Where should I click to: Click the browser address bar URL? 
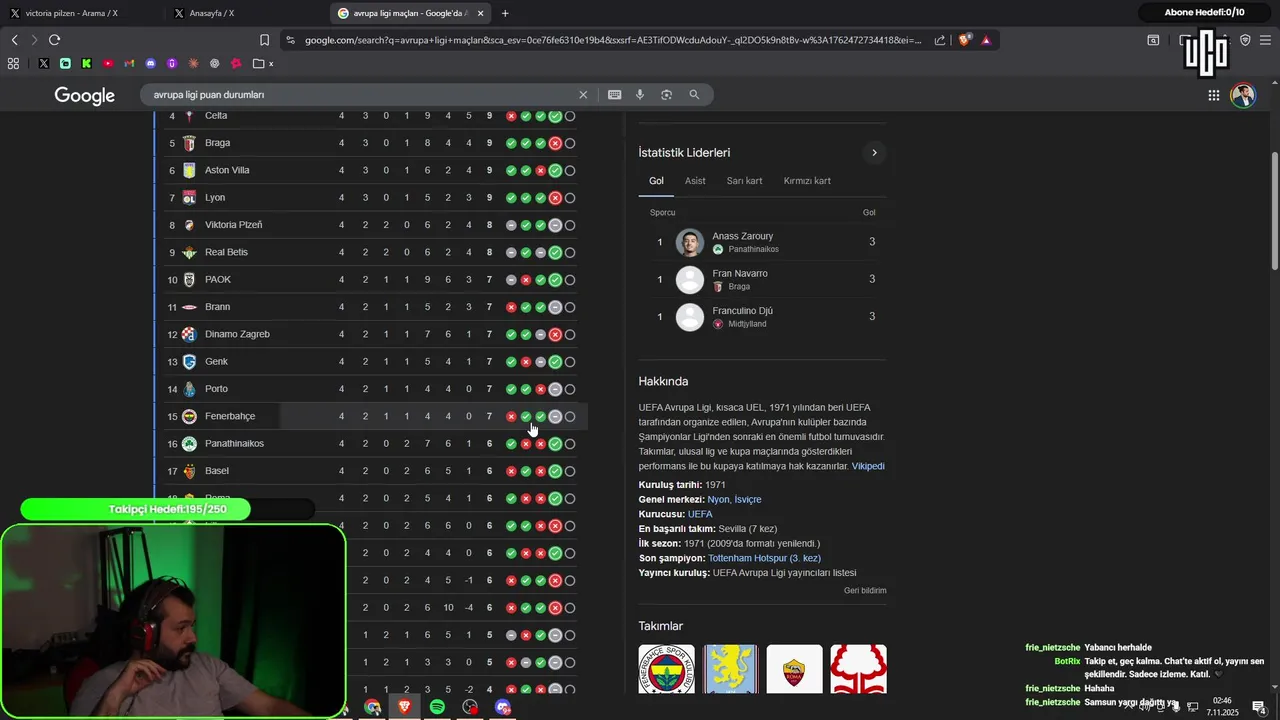(x=612, y=40)
